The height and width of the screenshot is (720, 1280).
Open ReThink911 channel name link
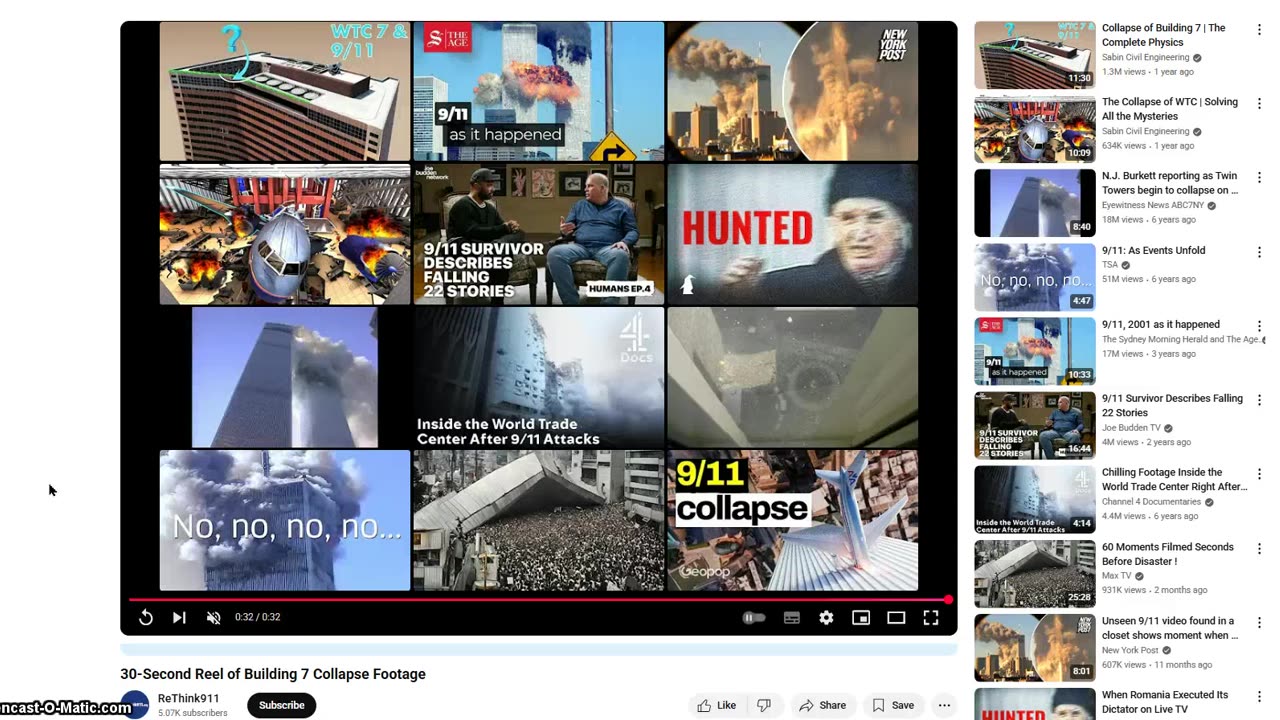(188, 699)
